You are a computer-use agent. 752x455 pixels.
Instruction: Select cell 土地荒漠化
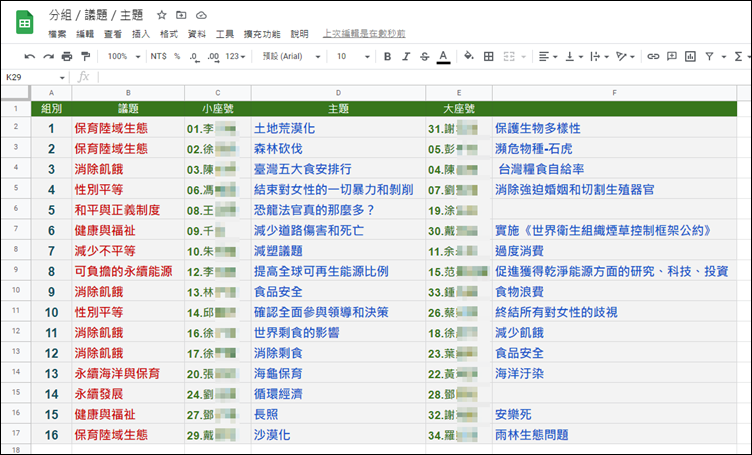tap(338, 128)
